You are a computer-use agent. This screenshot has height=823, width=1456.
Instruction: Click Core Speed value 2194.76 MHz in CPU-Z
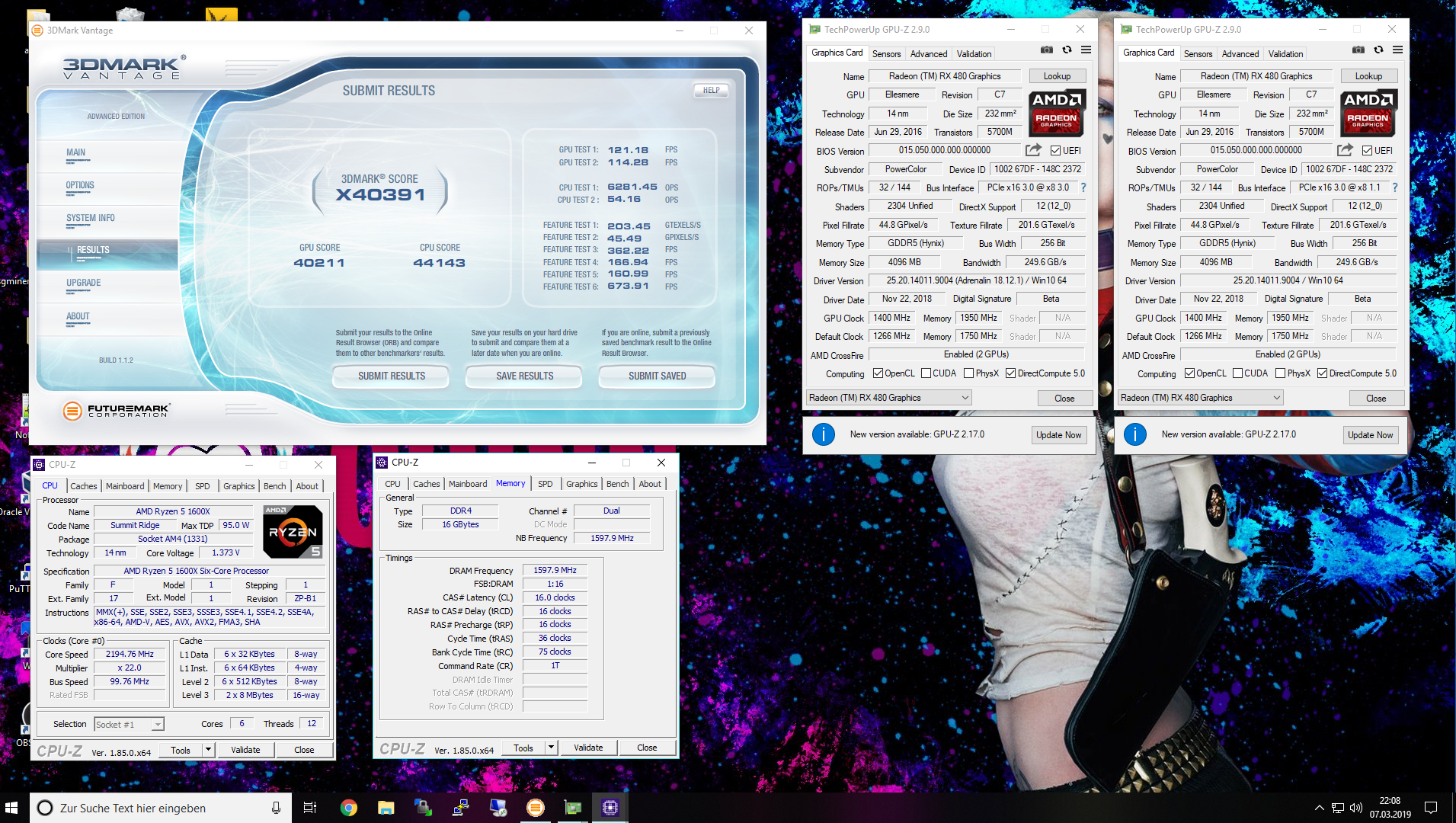tap(130, 655)
